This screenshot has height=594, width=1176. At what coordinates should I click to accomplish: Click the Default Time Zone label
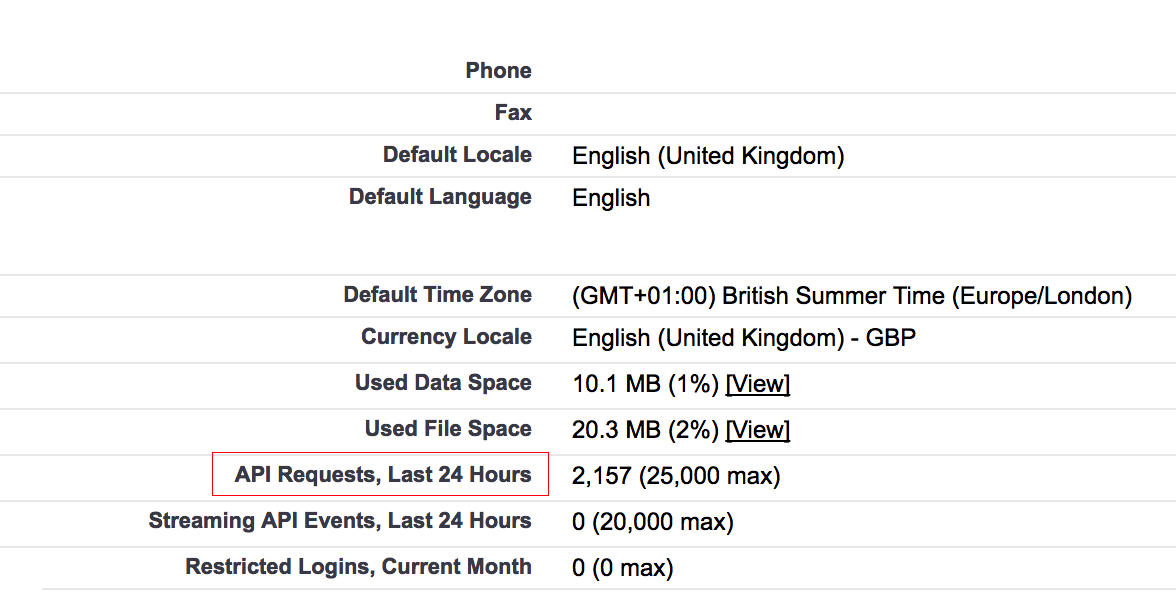437,295
